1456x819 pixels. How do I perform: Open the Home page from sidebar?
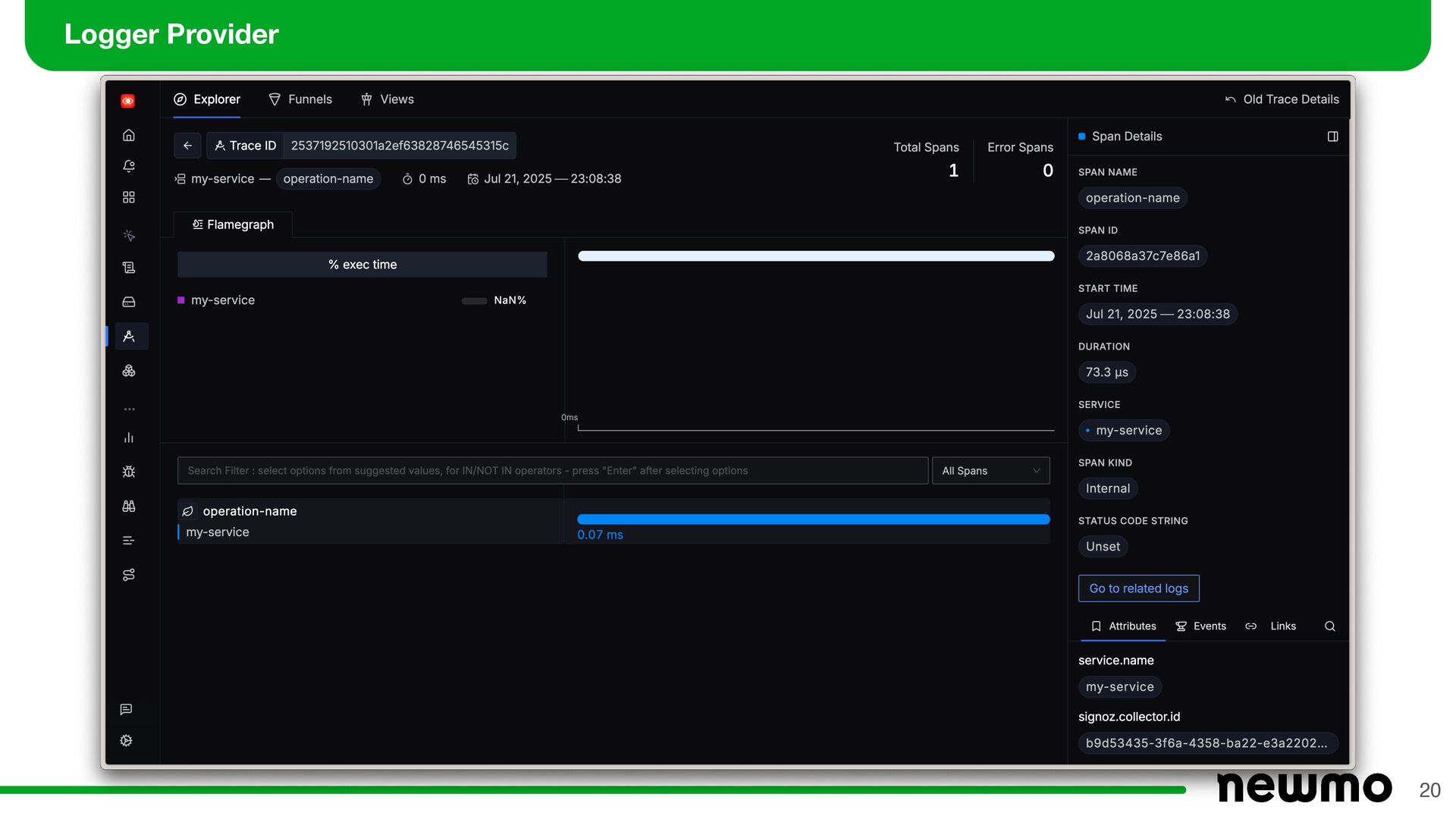(129, 135)
